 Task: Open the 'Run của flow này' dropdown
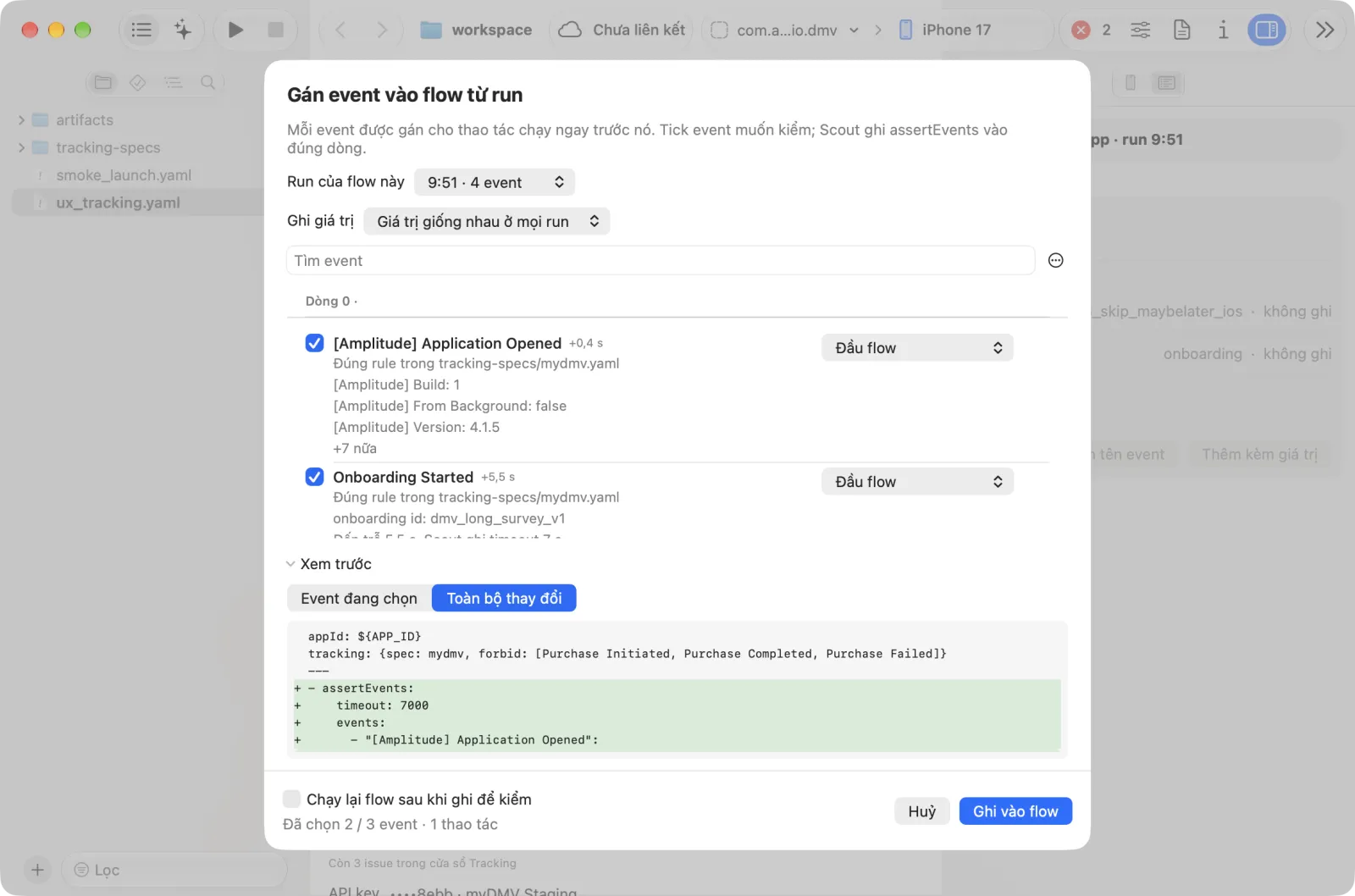(495, 182)
